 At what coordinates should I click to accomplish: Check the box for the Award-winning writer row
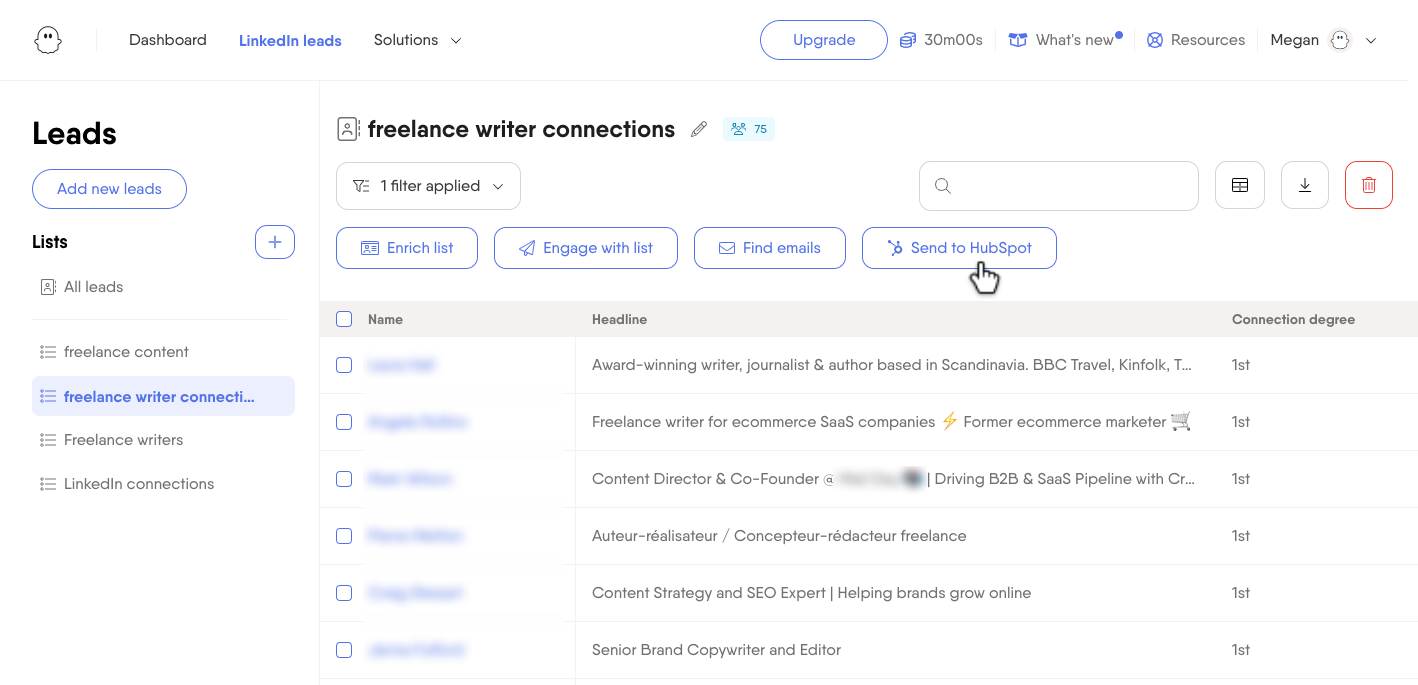click(x=344, y=365)
